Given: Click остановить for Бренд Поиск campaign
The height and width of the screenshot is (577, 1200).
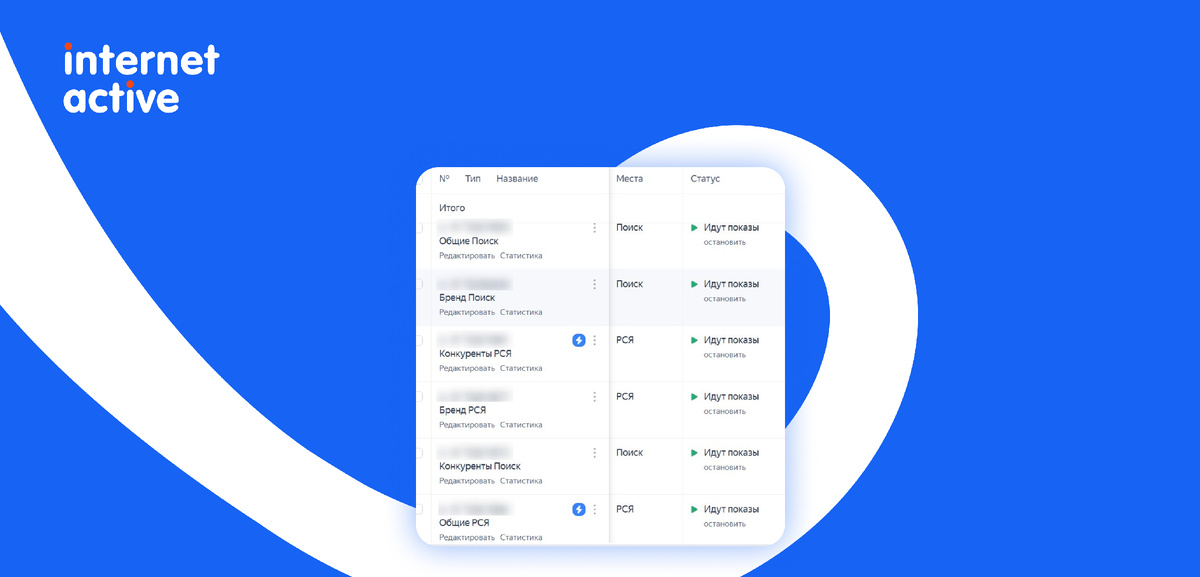Looking at the screenshot, I should point(724,298).
